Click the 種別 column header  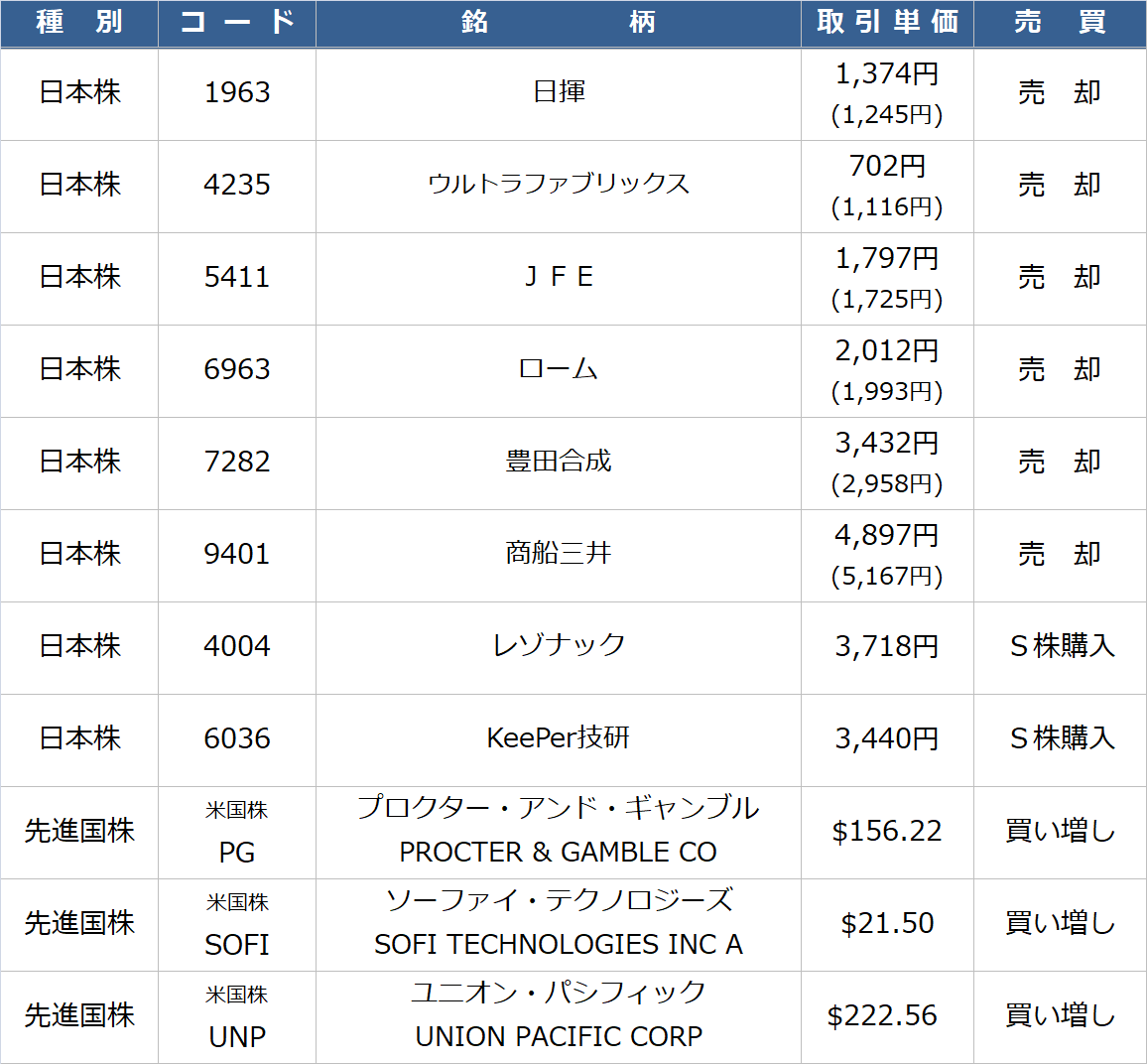click(x=79, y=23)
